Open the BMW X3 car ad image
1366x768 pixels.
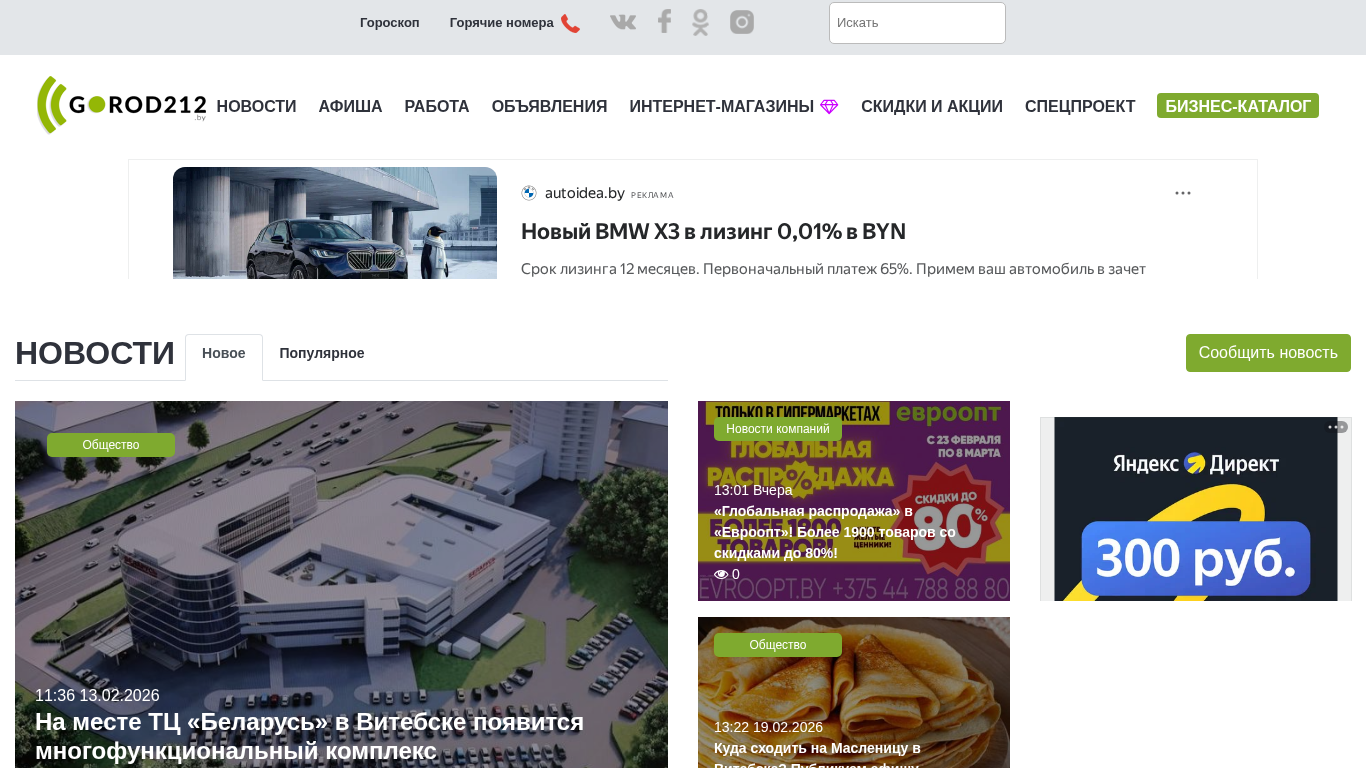[335, 223]
